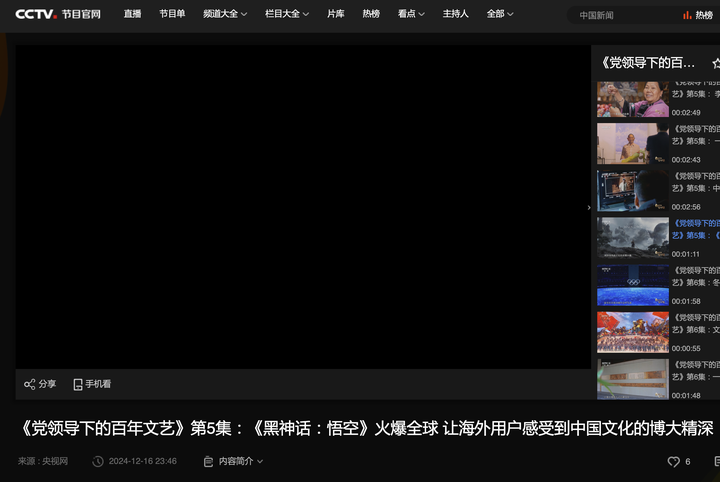Open 主持人 hosts menu item

coord(456,14)
